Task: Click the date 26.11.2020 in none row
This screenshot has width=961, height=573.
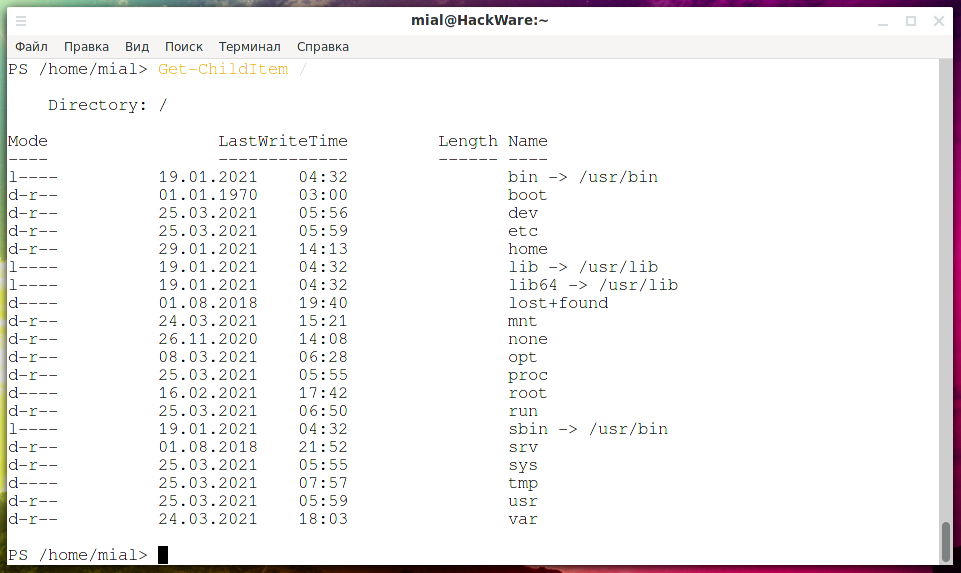Action: coord(208,339)
